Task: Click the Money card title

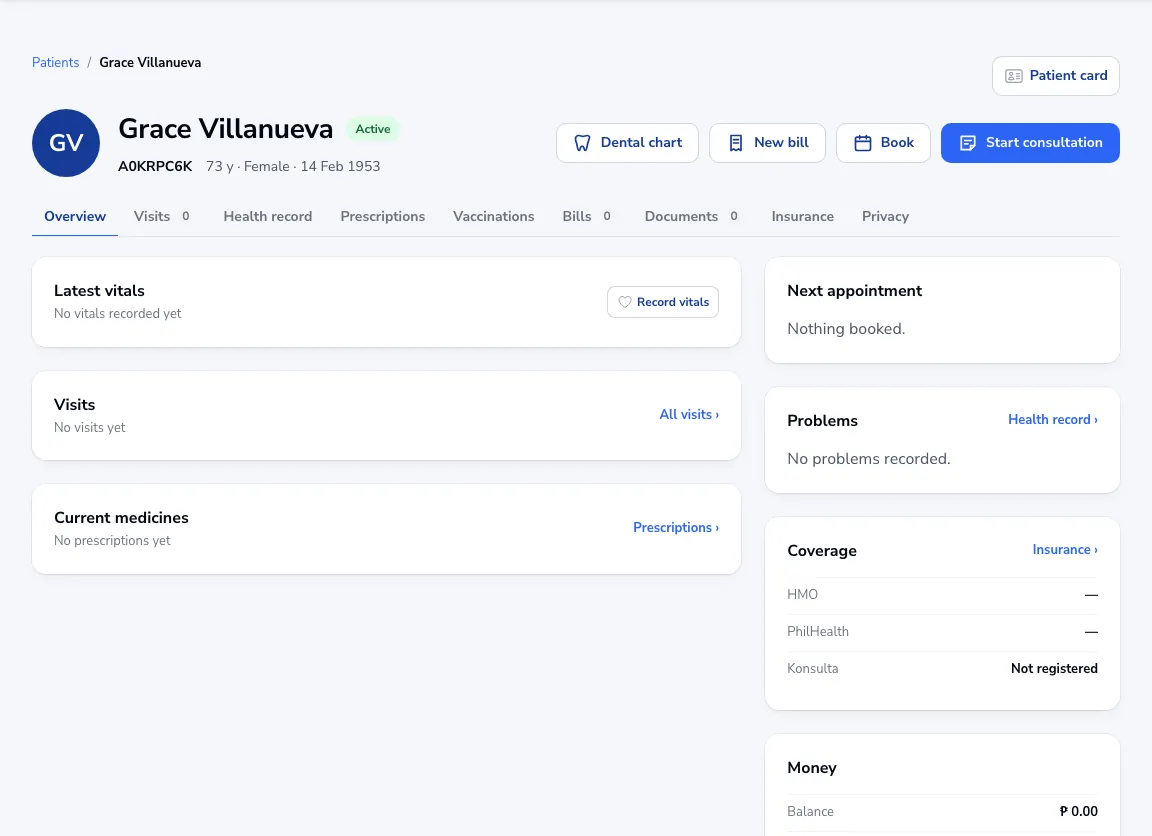Action: [x=812, y=768]
